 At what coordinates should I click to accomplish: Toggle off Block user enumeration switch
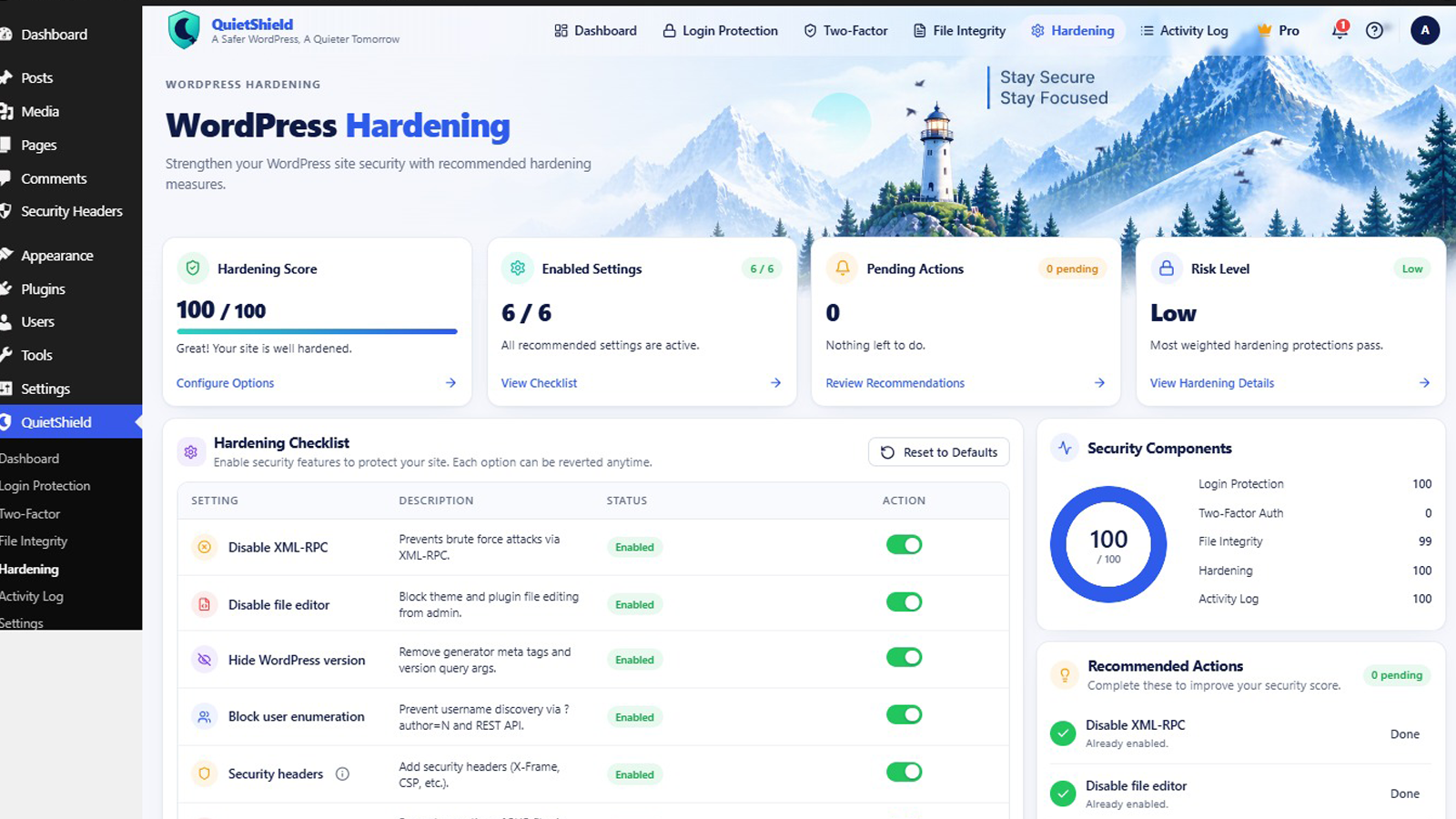[x=905, y=714]
